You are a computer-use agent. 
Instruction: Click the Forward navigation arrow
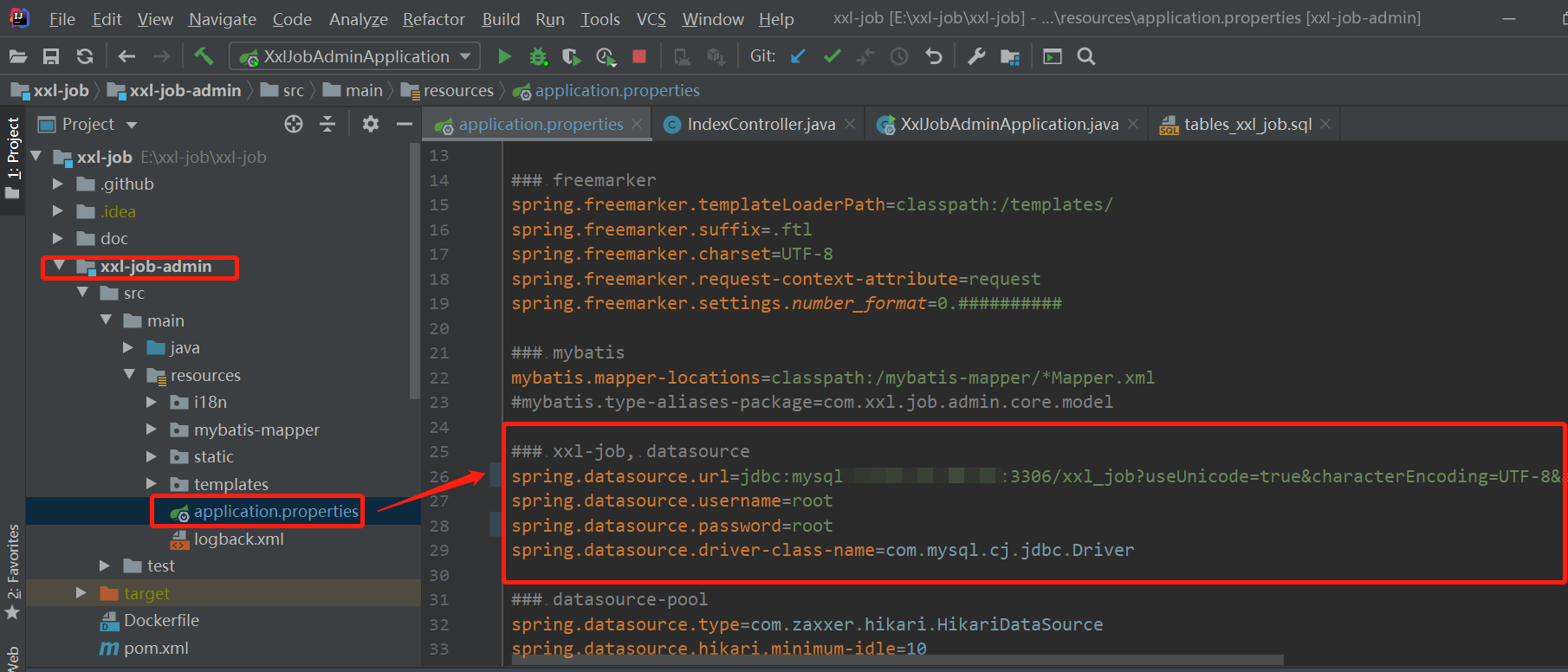click(x=161, y=56)
